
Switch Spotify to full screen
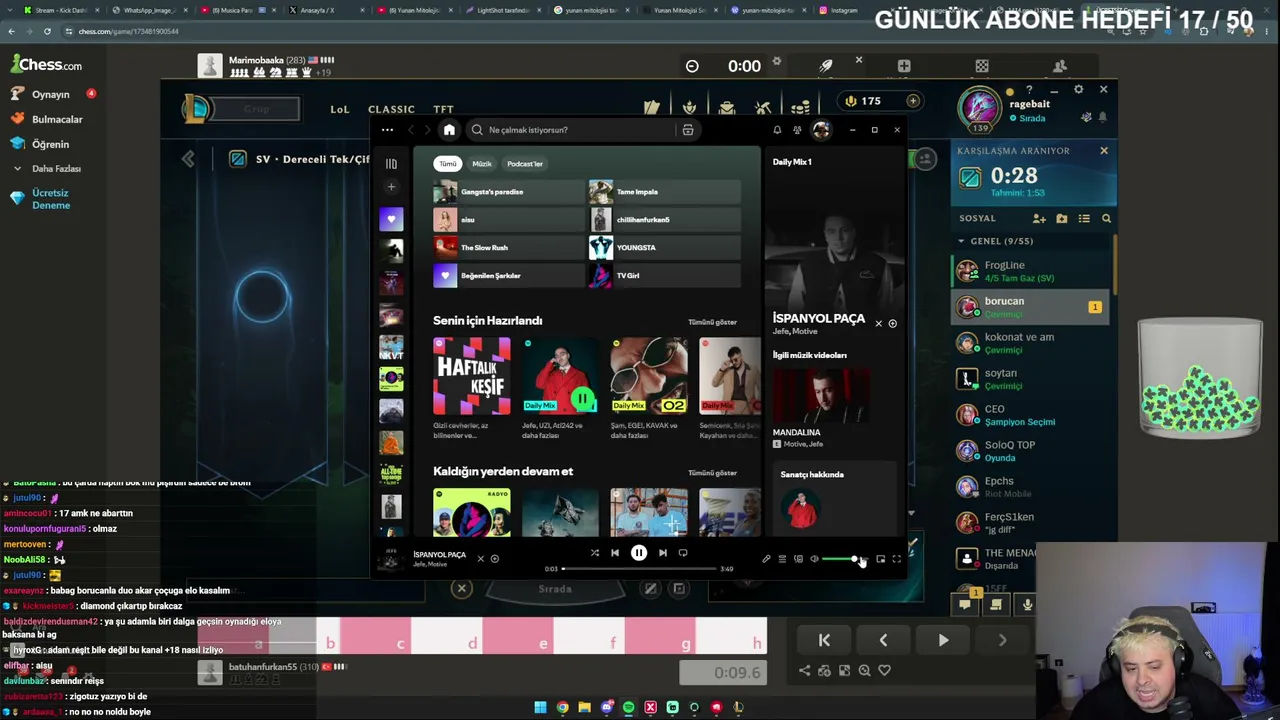coord(896,559)
